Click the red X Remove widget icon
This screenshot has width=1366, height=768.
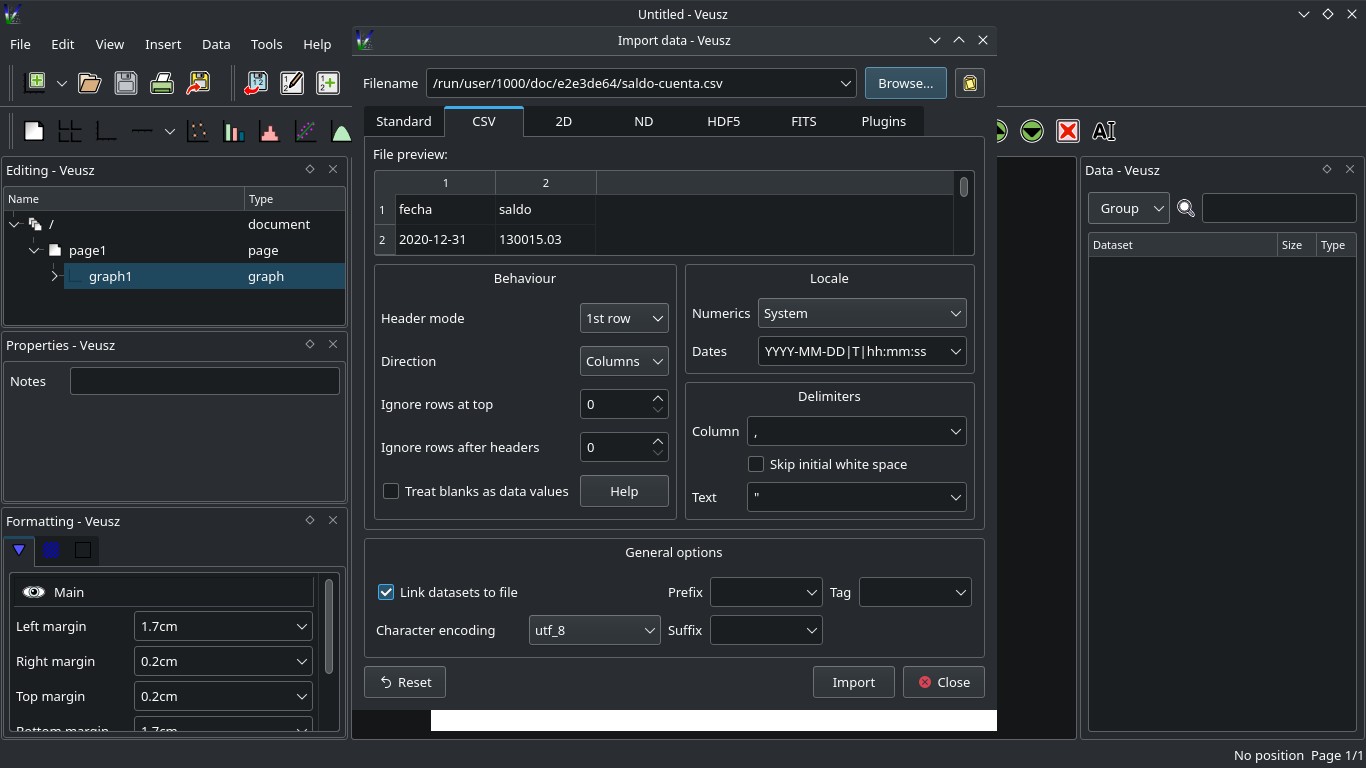pos(1068,131)
